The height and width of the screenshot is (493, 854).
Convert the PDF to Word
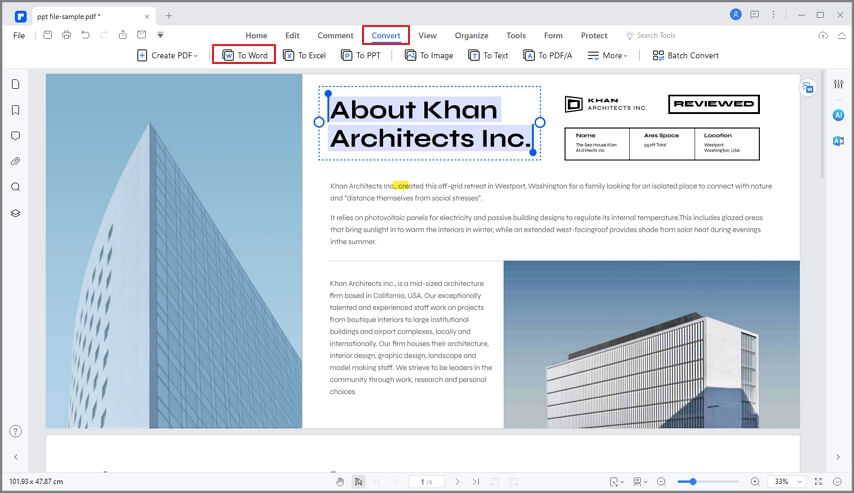pyautogui.click(x=245, y=55)
